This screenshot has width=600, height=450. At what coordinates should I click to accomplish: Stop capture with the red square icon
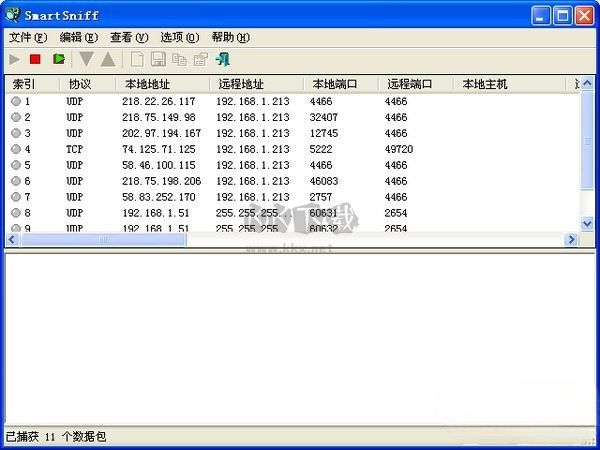[x=35, y=59]
